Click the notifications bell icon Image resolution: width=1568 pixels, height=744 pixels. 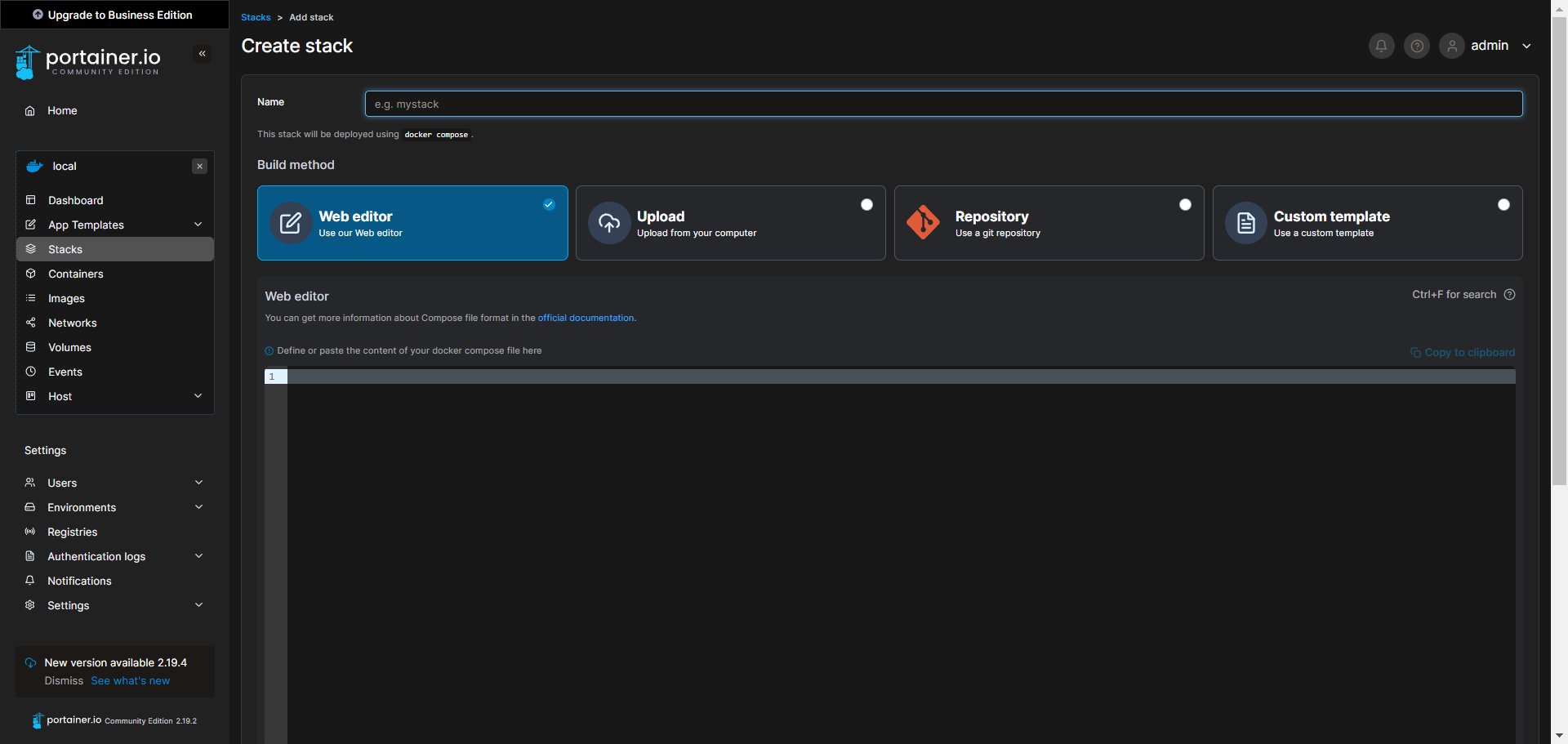point(1381,46)
